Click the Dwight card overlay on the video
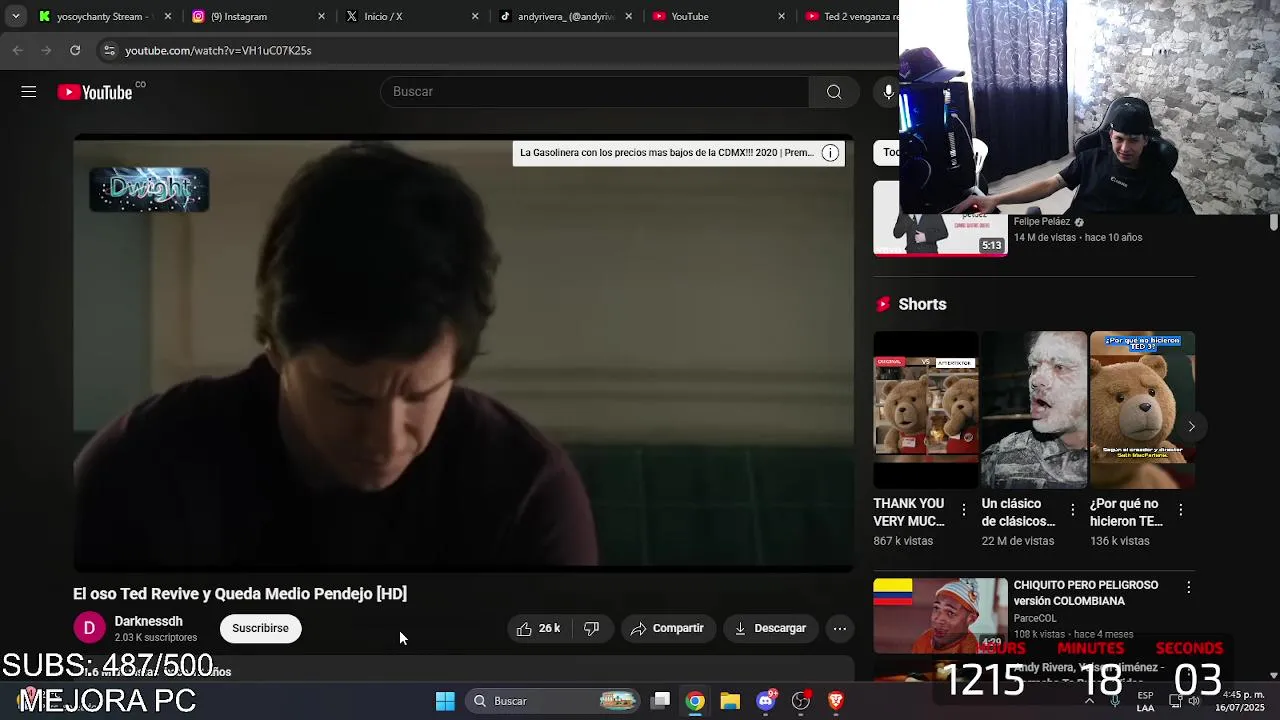Viewport: 1280px width, 720px height. click(x=149, y=190)
